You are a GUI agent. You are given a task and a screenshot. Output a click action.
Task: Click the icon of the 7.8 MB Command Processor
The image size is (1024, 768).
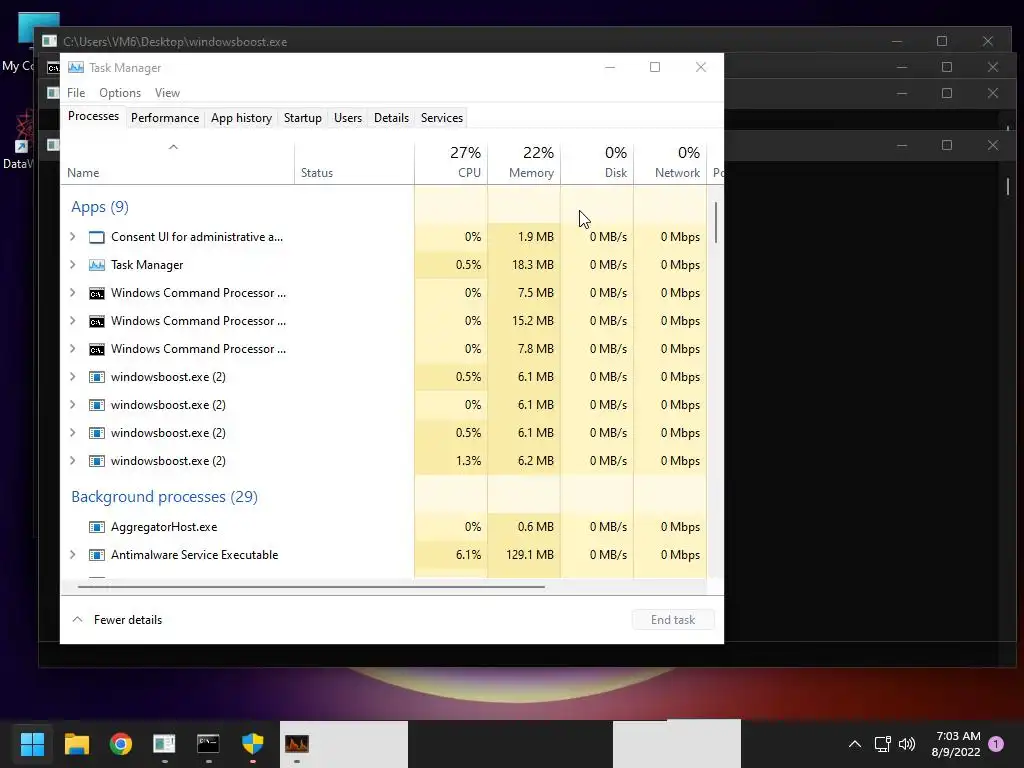(x=97, y=349)
